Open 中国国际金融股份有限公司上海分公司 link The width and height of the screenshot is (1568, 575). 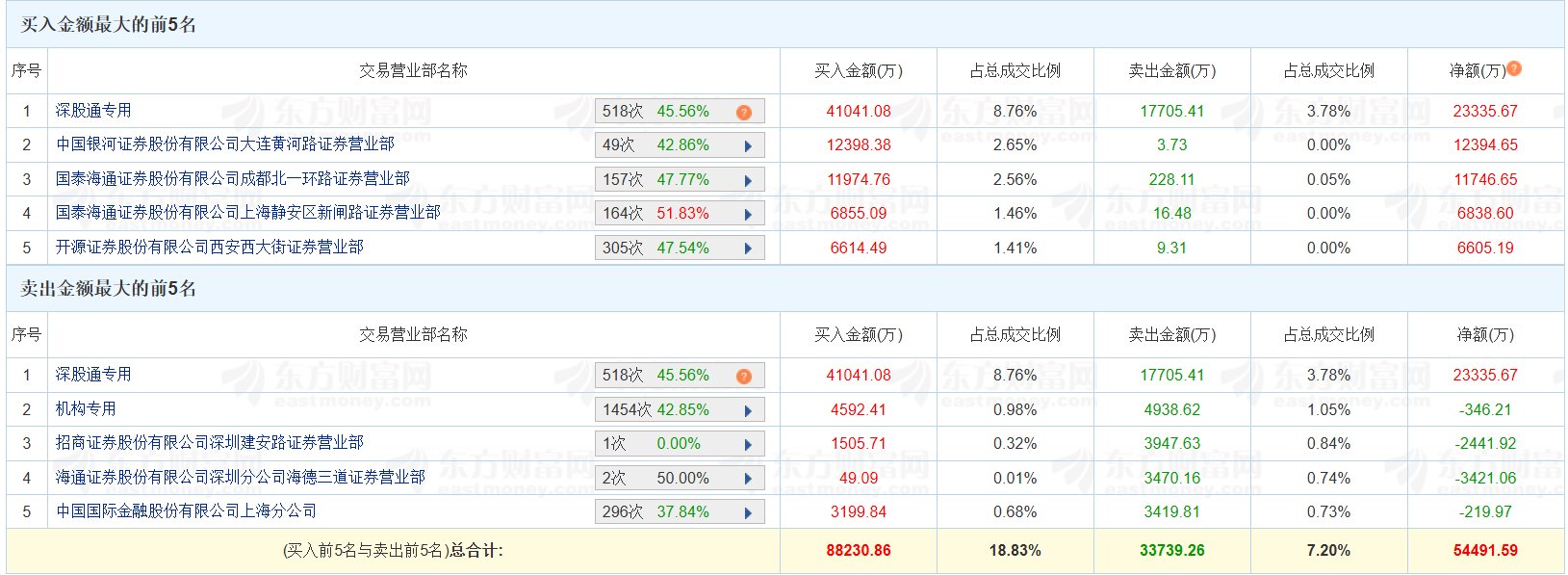point(186,510)
